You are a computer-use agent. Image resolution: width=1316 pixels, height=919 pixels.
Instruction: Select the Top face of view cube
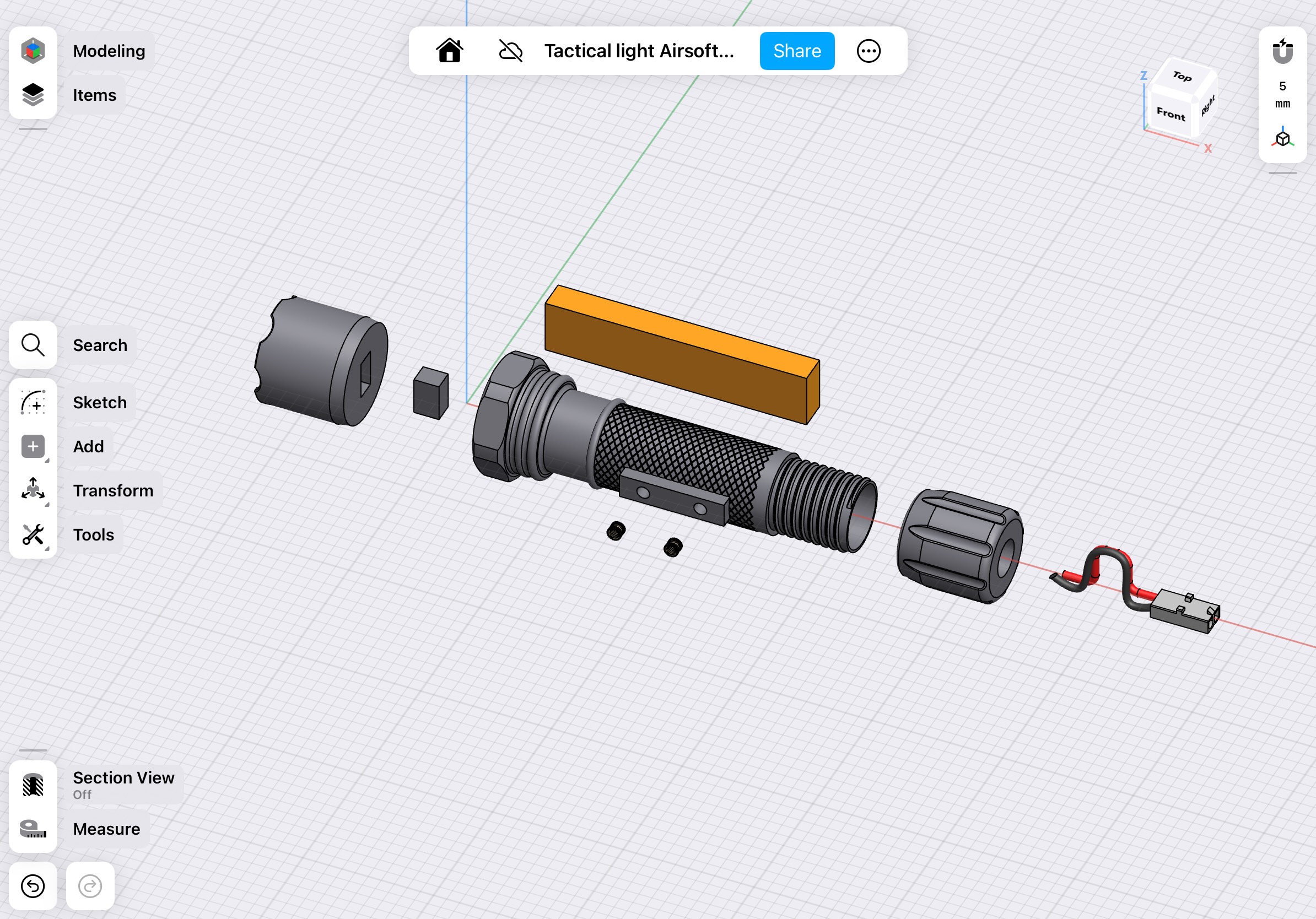pos(1183,75)
